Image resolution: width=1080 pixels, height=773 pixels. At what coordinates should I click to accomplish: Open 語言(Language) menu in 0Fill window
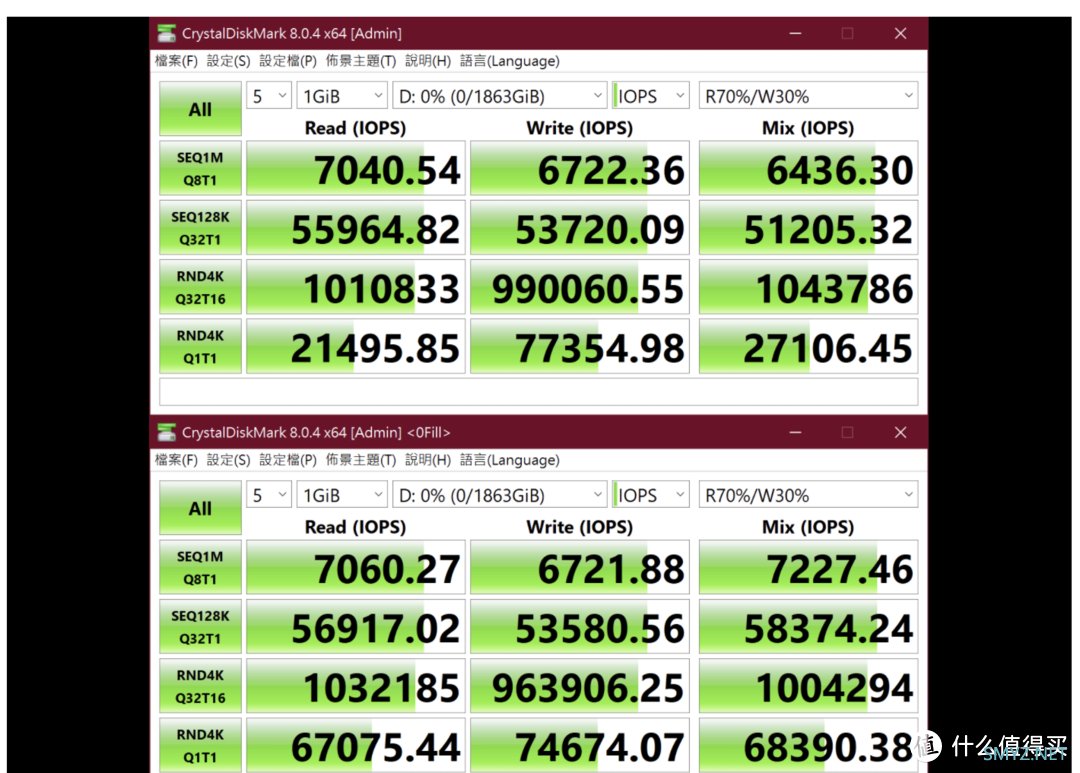pyautogui.click(x=510, y=460)
